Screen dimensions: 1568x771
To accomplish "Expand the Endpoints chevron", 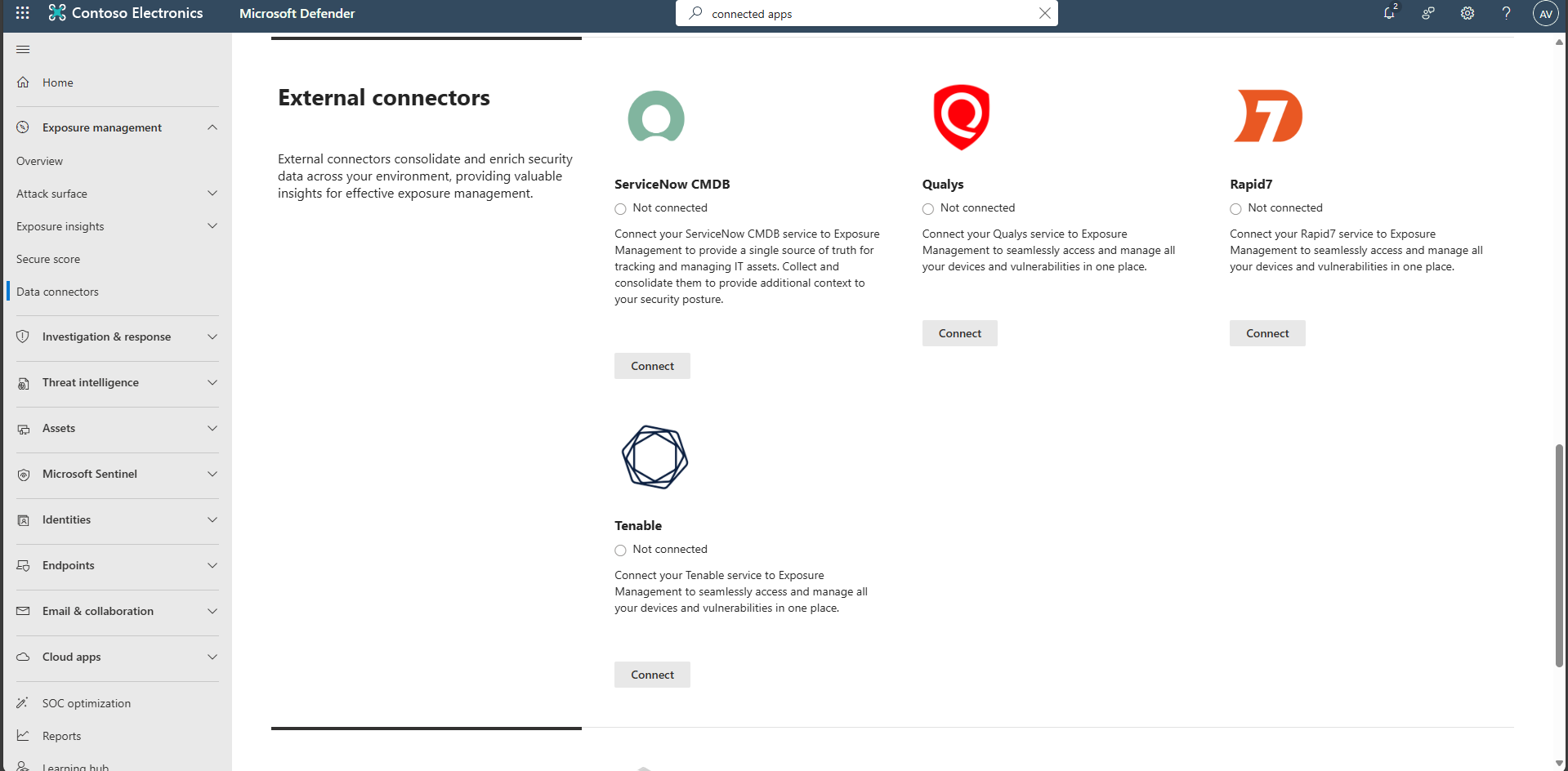I will coord(212,565).
